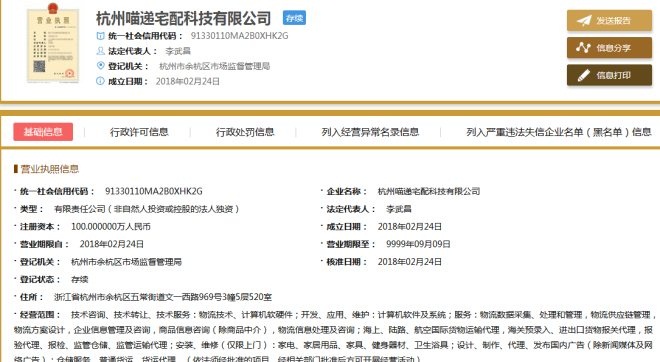The width and height of the screenshot is (660, 362).
Task: Click the 企业名称 value in license details
Action: click(x=429, y=191)
